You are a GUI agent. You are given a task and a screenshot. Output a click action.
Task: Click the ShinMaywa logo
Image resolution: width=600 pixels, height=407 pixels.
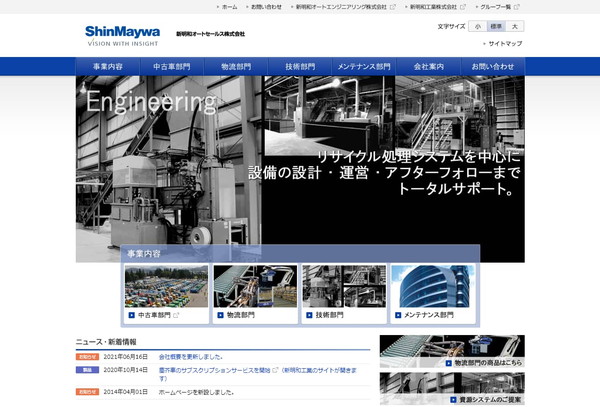pyautogui.click(x=122, y=36)
